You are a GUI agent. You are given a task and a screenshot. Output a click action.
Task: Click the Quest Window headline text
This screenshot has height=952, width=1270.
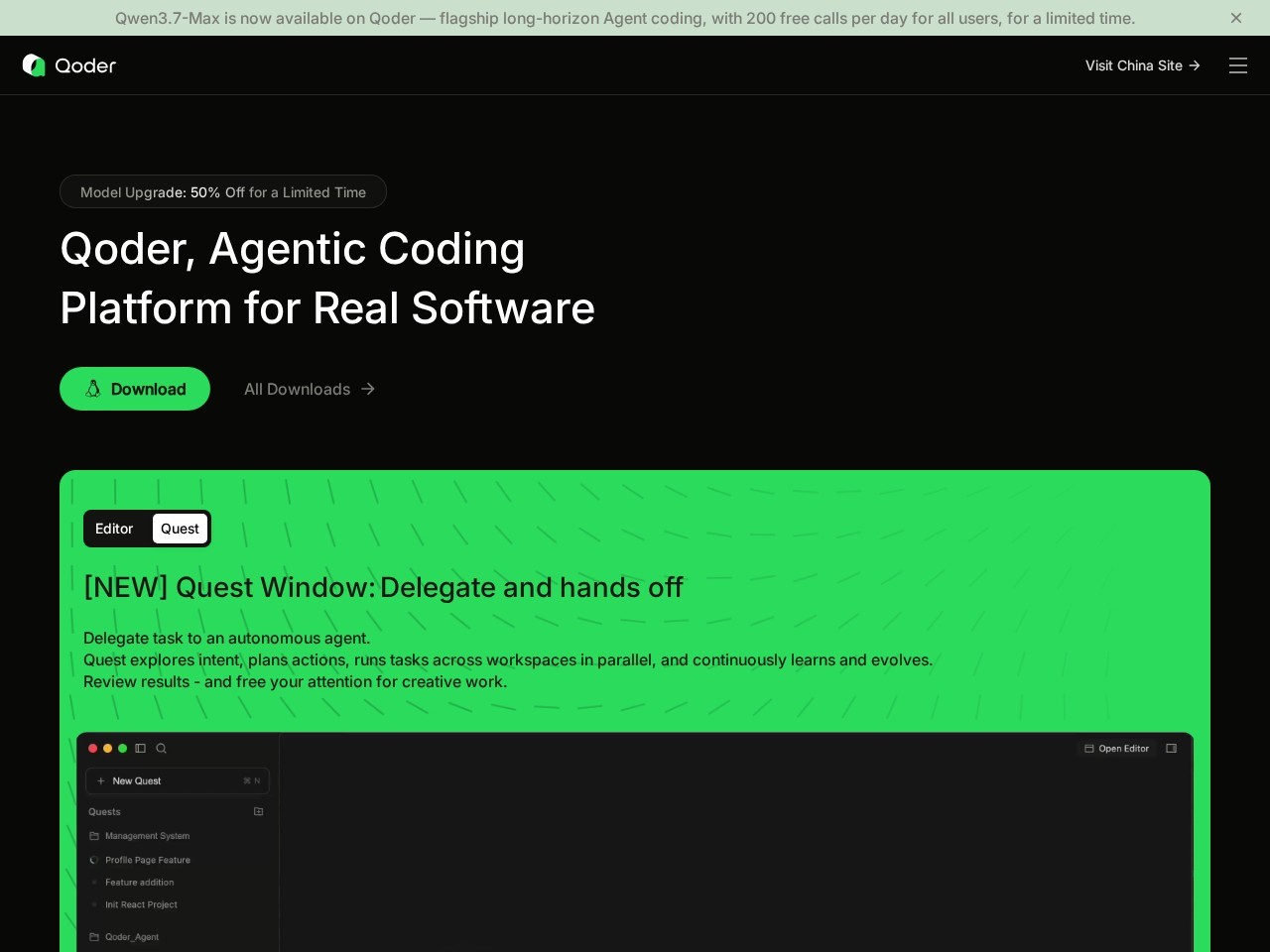pyautogui.click(x=383, y=587)
